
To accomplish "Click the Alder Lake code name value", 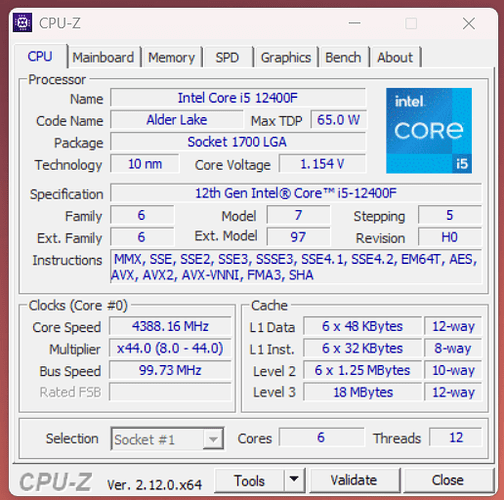I will tap(177, 120).
